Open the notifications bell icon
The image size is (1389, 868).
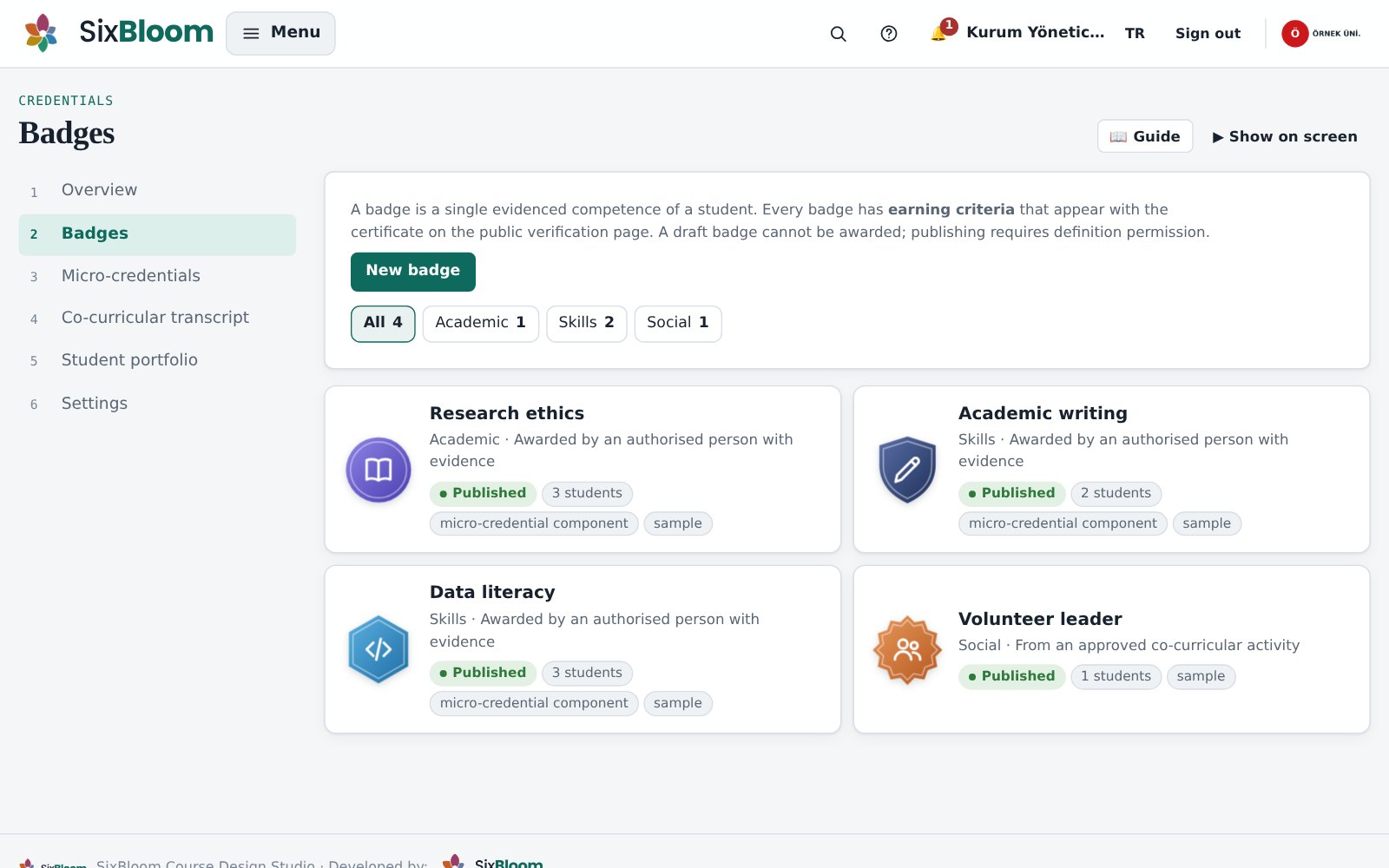click(x=938, y=34)
